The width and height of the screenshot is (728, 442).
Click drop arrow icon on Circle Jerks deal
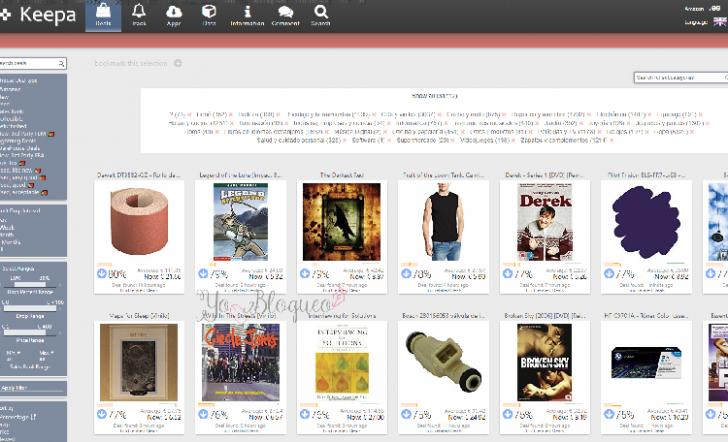pos(203,414)
